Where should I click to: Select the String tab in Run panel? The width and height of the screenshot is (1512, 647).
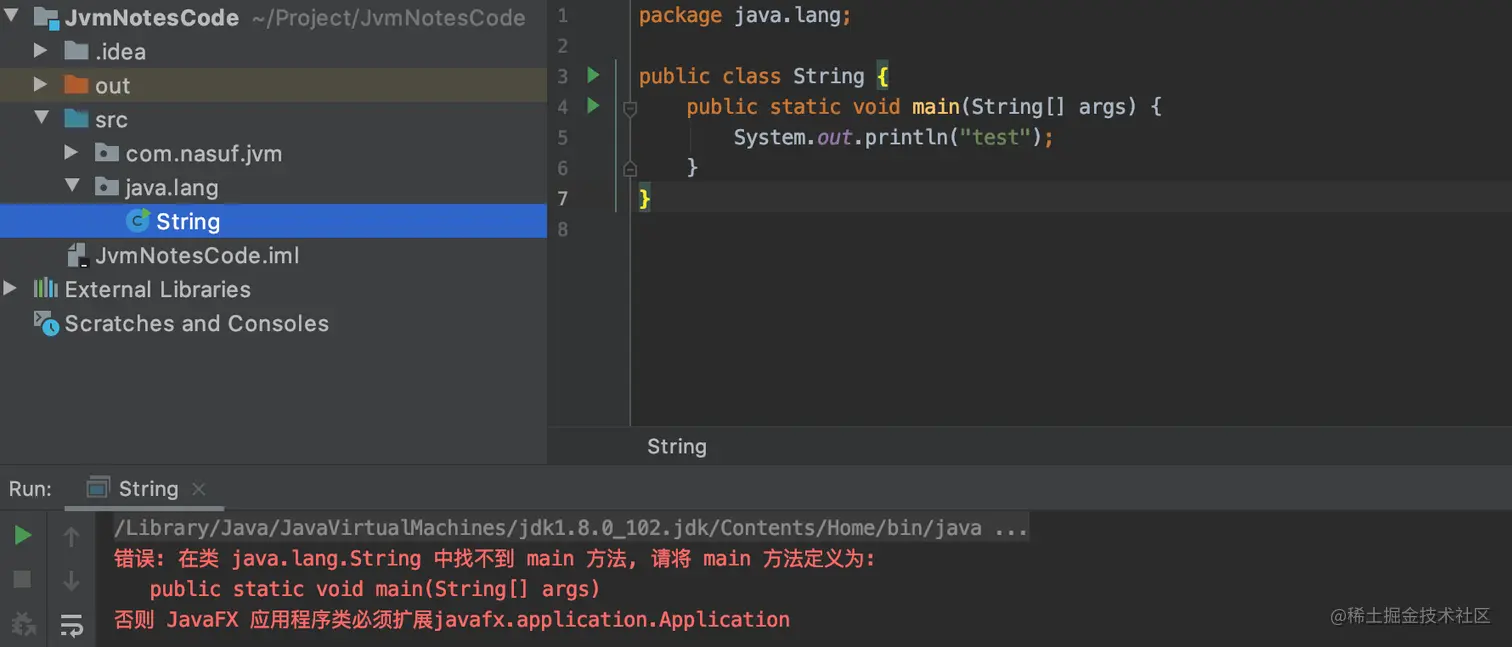(147, 489)
